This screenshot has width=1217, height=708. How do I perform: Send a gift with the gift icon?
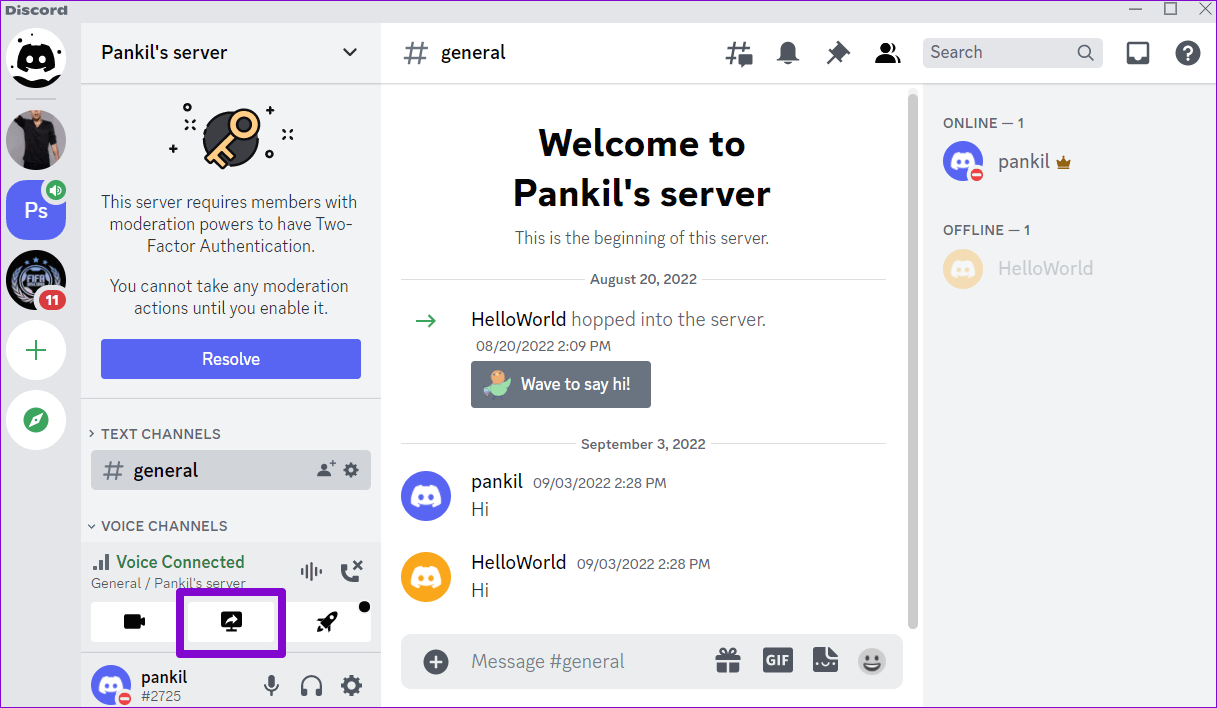pyautogui.click(x=728, y=660)
